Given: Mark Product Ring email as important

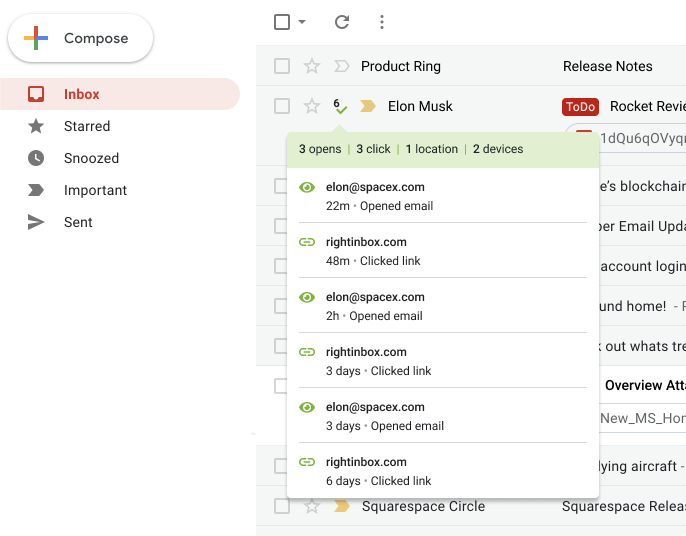Looking at the screenshot, I should tap(342, 66).
